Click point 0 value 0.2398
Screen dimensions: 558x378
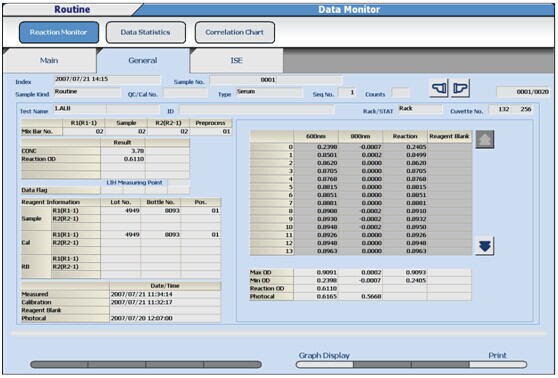click(x=316, y=147)
